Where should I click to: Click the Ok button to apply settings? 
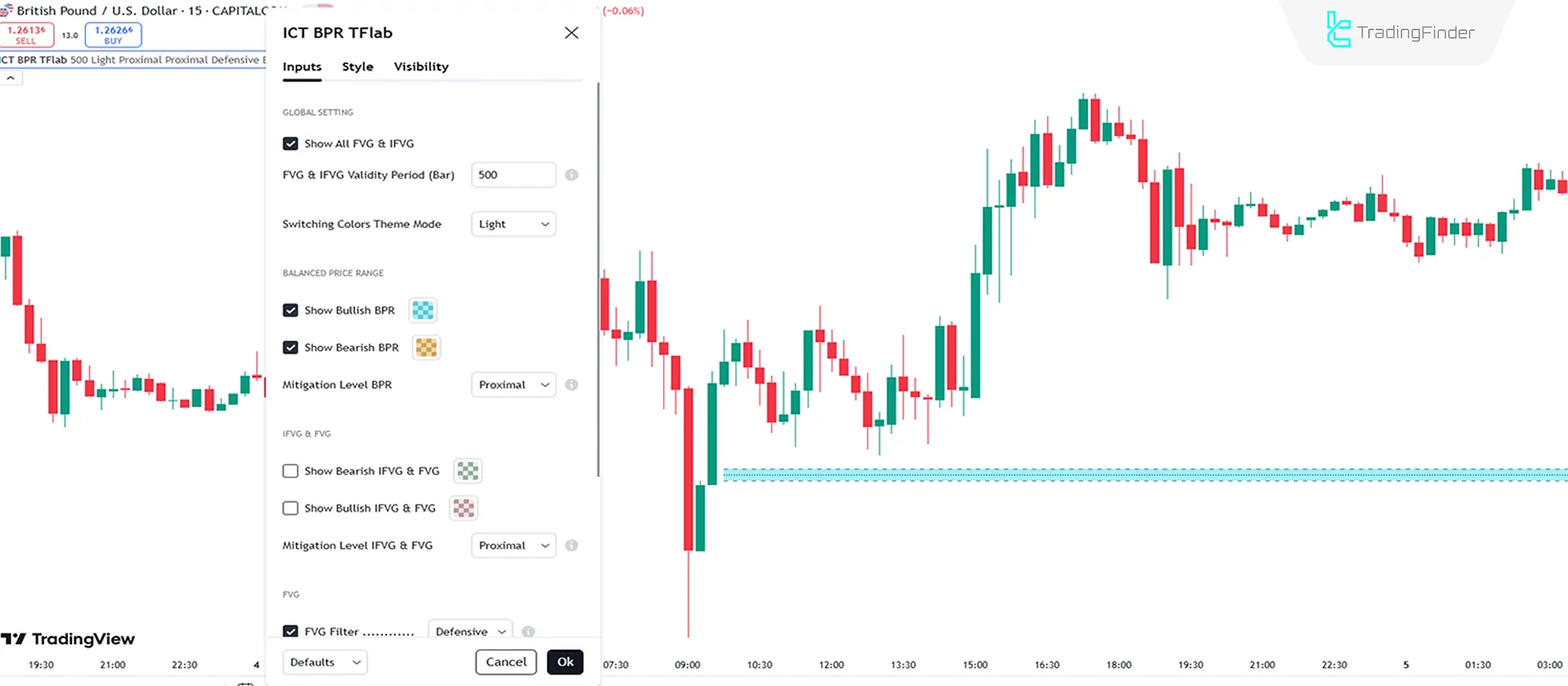coord(565,661)
